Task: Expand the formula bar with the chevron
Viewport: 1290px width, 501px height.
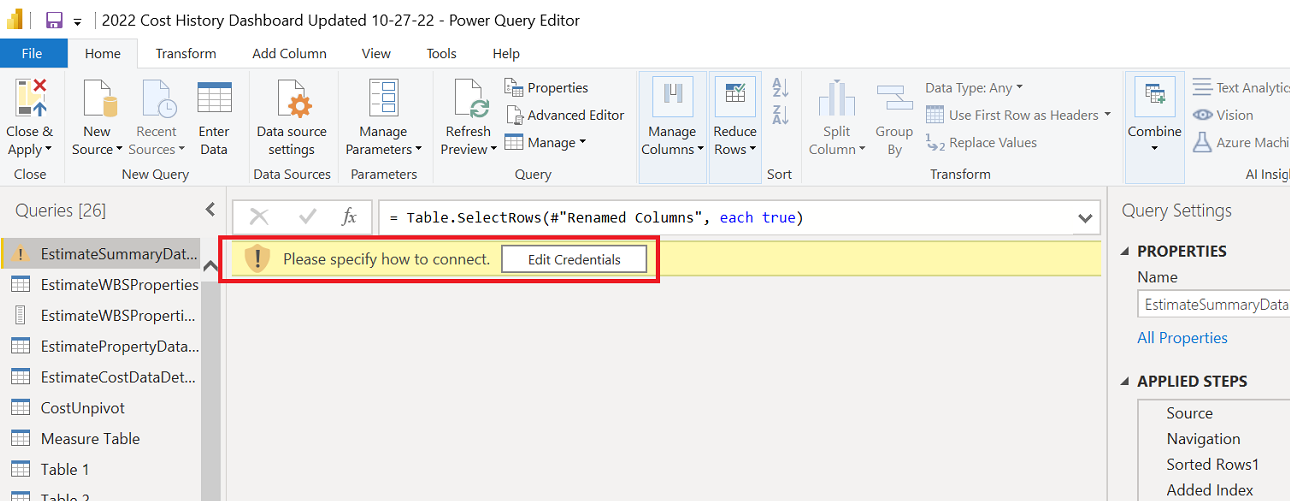Action: [x=1085, y=218]
